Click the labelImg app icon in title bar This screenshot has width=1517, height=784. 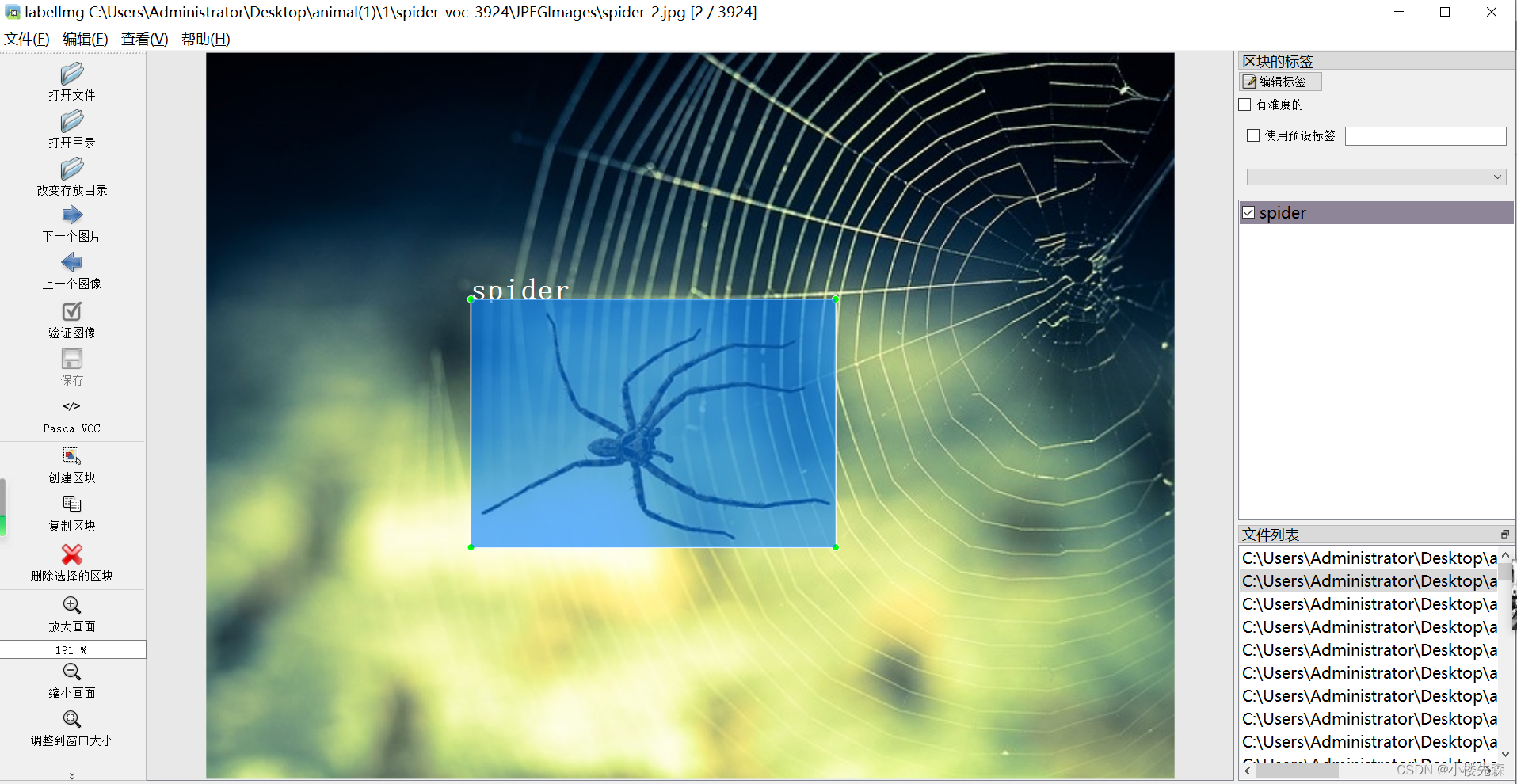click(13, 12)
